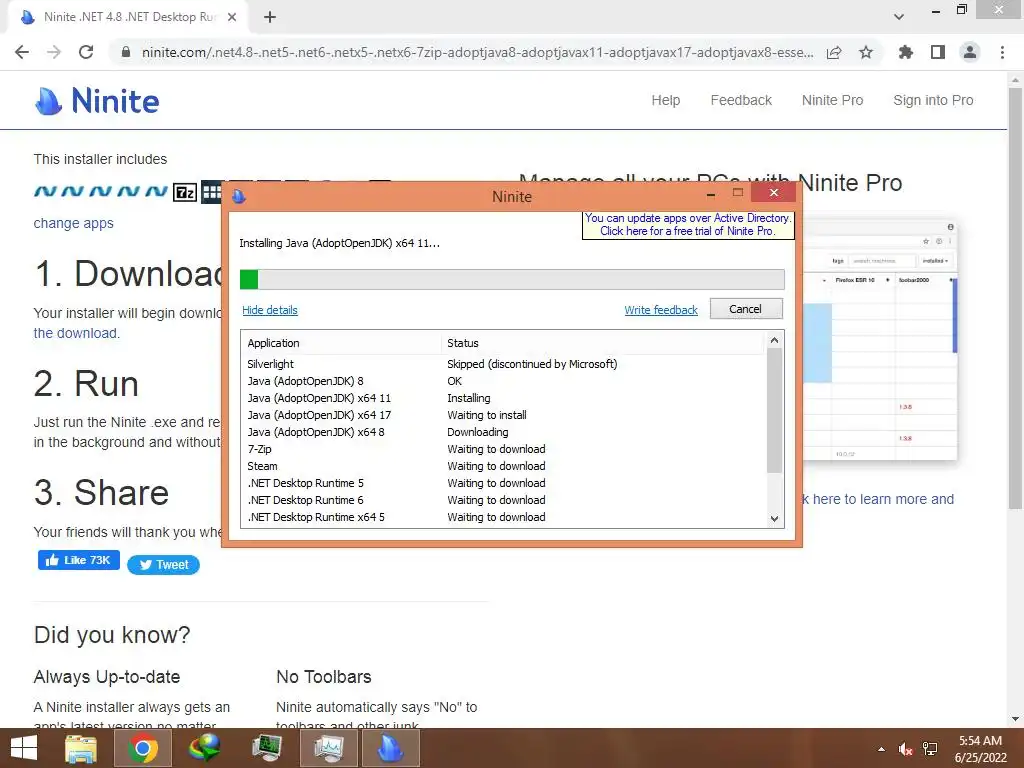Click the Ninite Pro free trial tooltip

pyautogui.click(x=688, y=225)
